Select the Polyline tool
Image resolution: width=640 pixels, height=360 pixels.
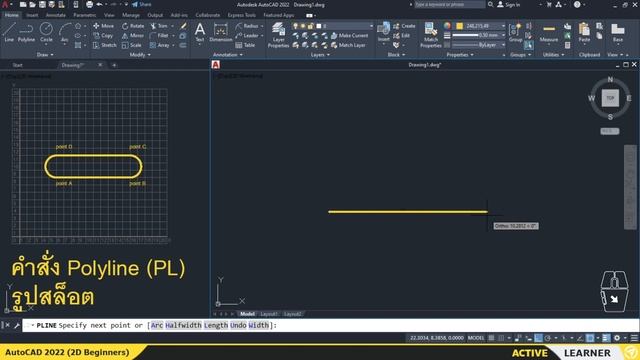point(26,32)
